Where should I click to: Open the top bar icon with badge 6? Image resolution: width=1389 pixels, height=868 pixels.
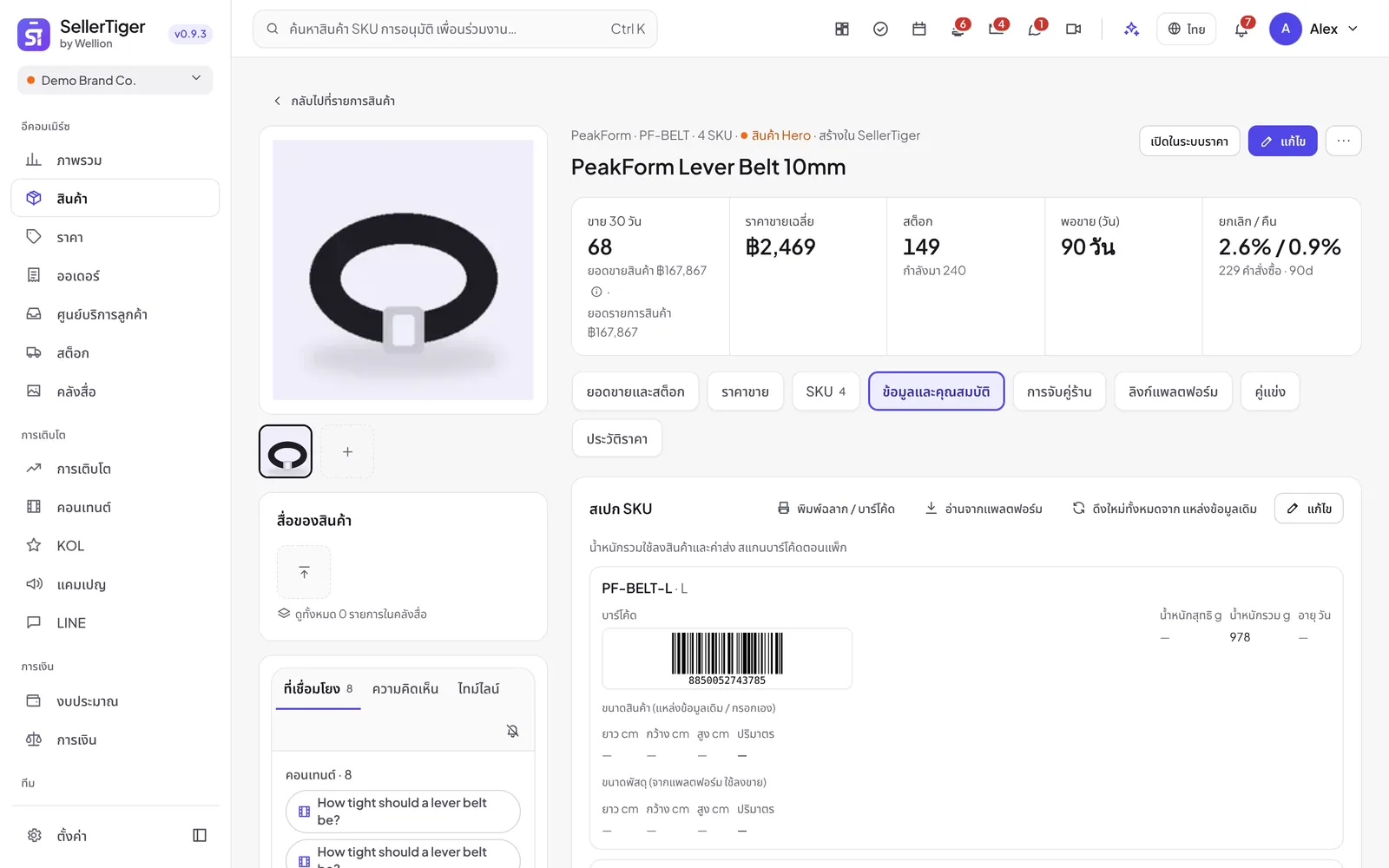pyautogui.click(x=958, y=29)
